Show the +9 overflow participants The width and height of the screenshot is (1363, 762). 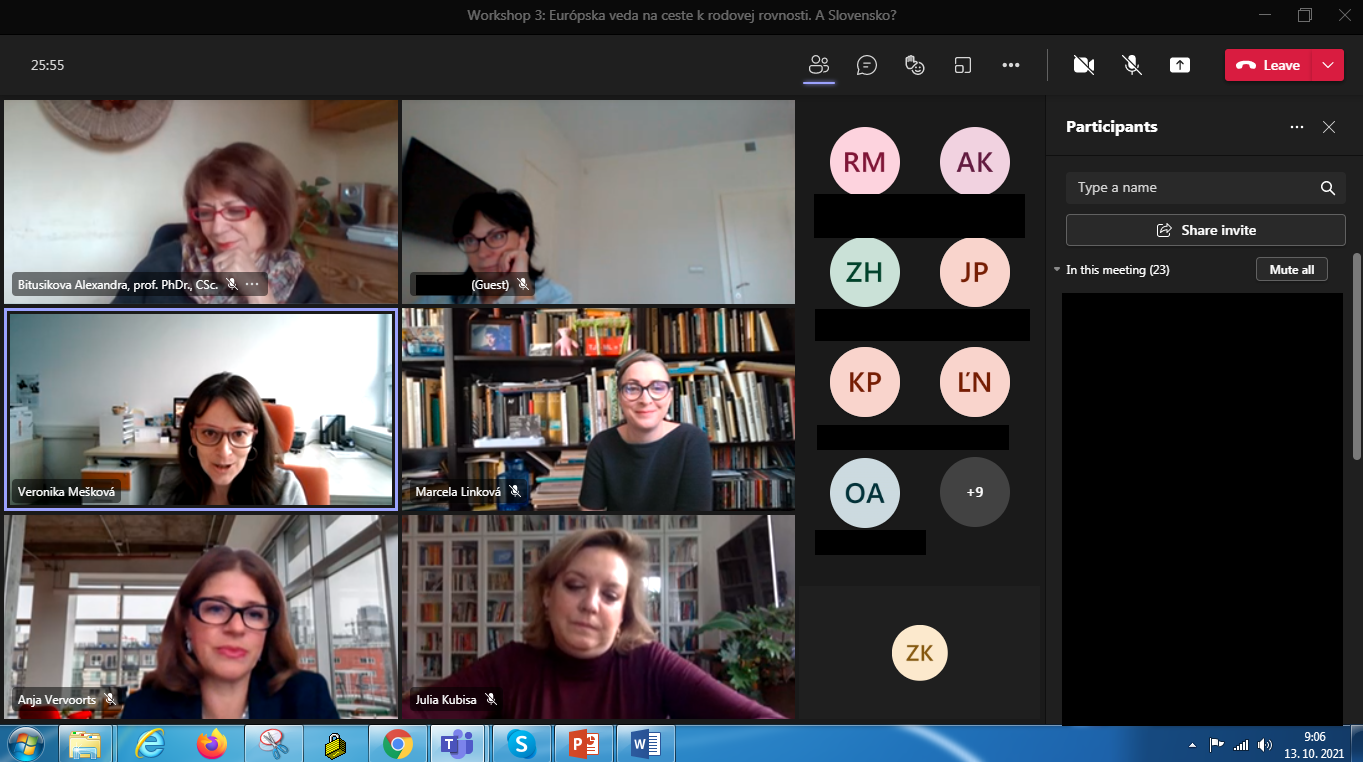click(x=974, y=492)
